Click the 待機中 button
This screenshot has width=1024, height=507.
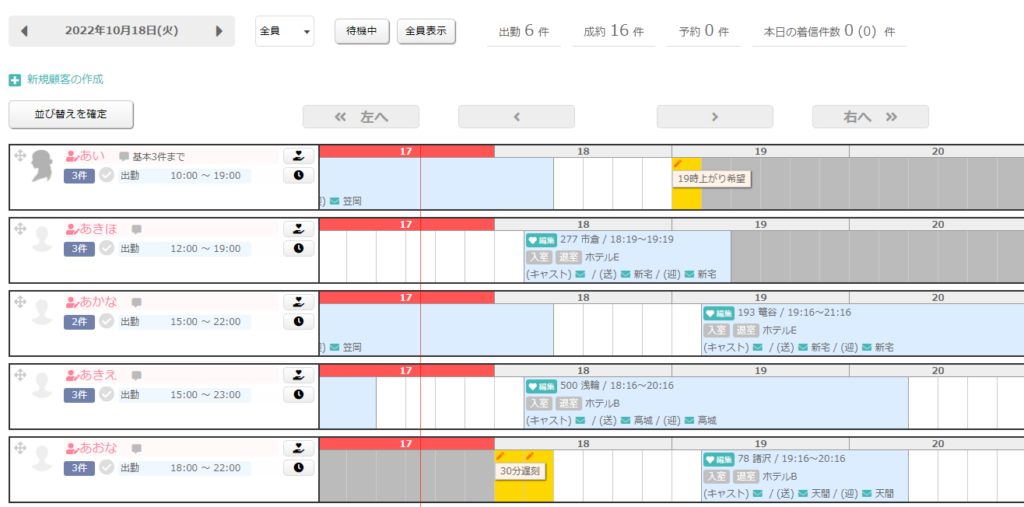362,31
